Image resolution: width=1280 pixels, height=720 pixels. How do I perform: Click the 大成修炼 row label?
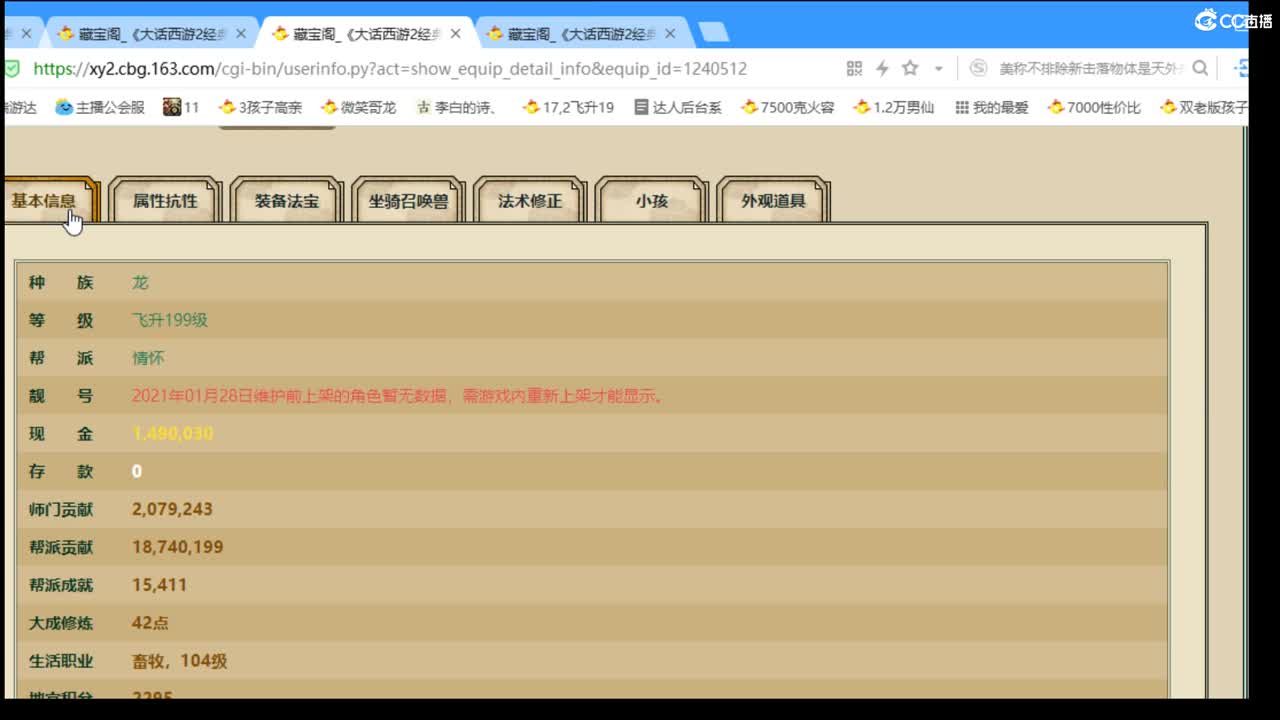point(61,623)
